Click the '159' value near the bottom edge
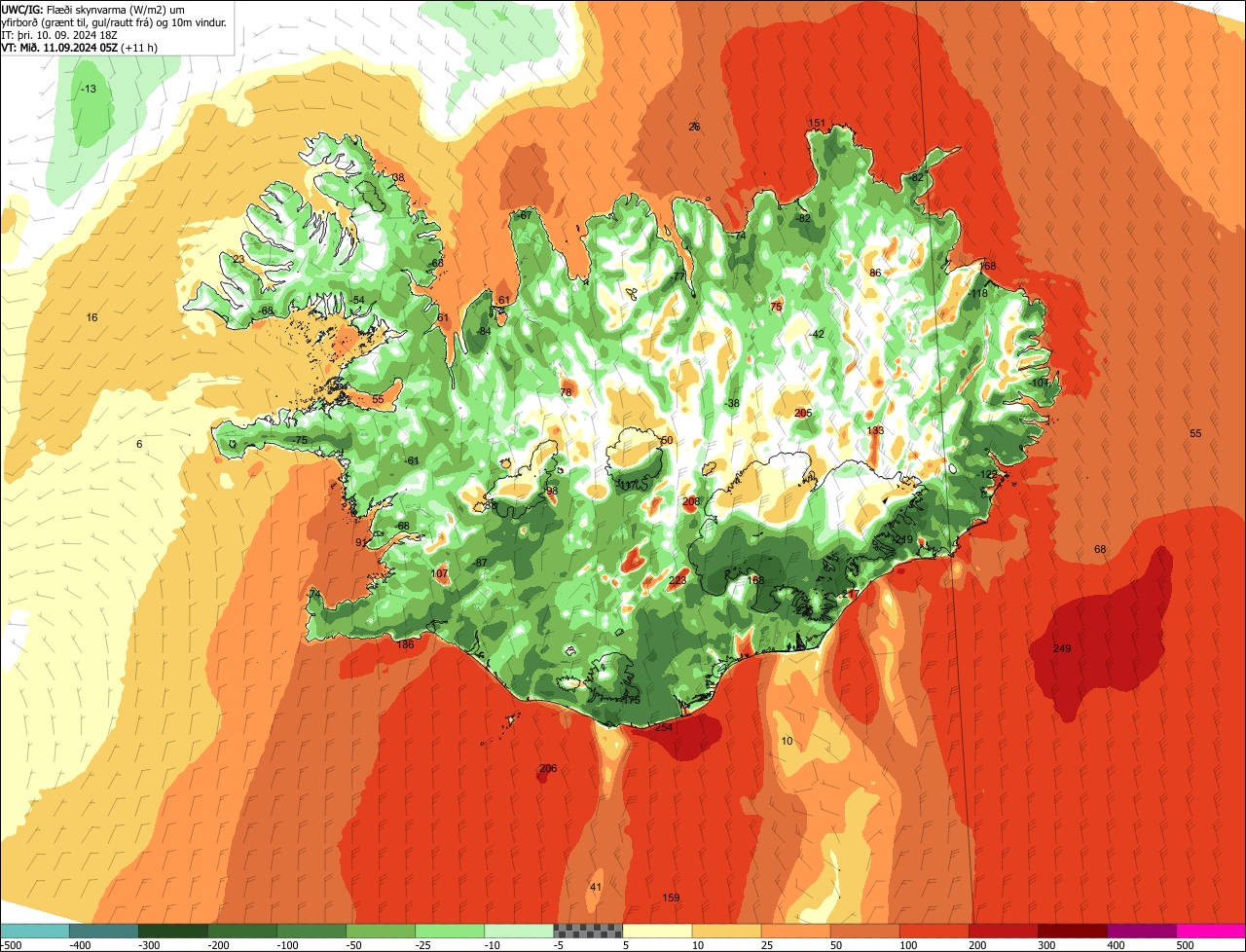Image resolution: width=1246 pixels, height=952 pixels. pos(671,897)
